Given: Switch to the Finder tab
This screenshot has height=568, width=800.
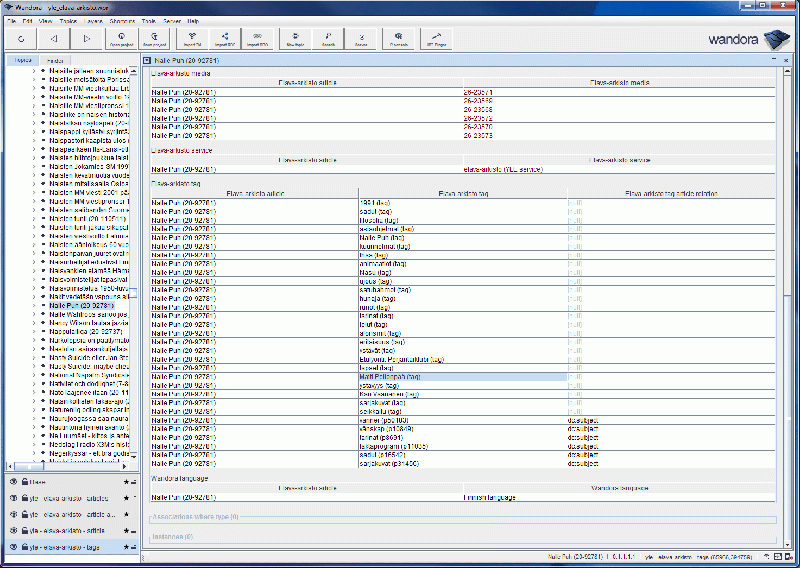Looking at the screenshot, I should (x=54, y=61).
